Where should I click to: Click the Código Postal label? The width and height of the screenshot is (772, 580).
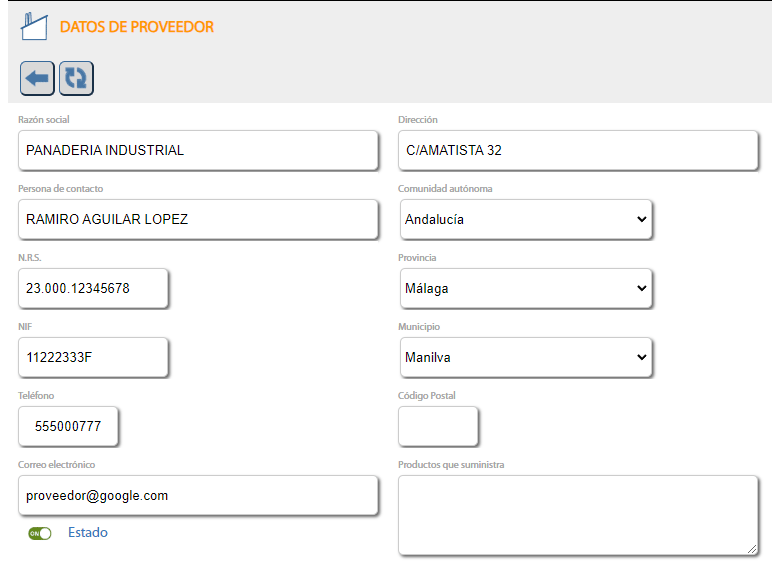427,395
